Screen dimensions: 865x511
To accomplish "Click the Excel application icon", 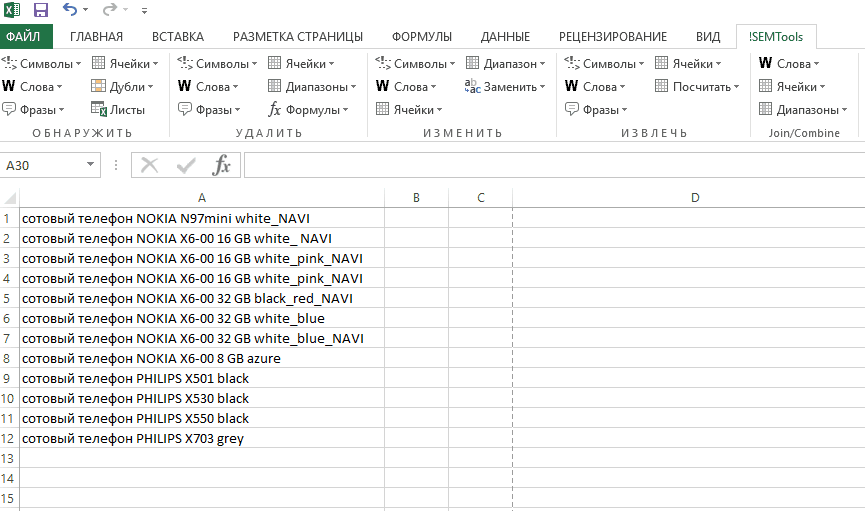I will click(12, 9).
